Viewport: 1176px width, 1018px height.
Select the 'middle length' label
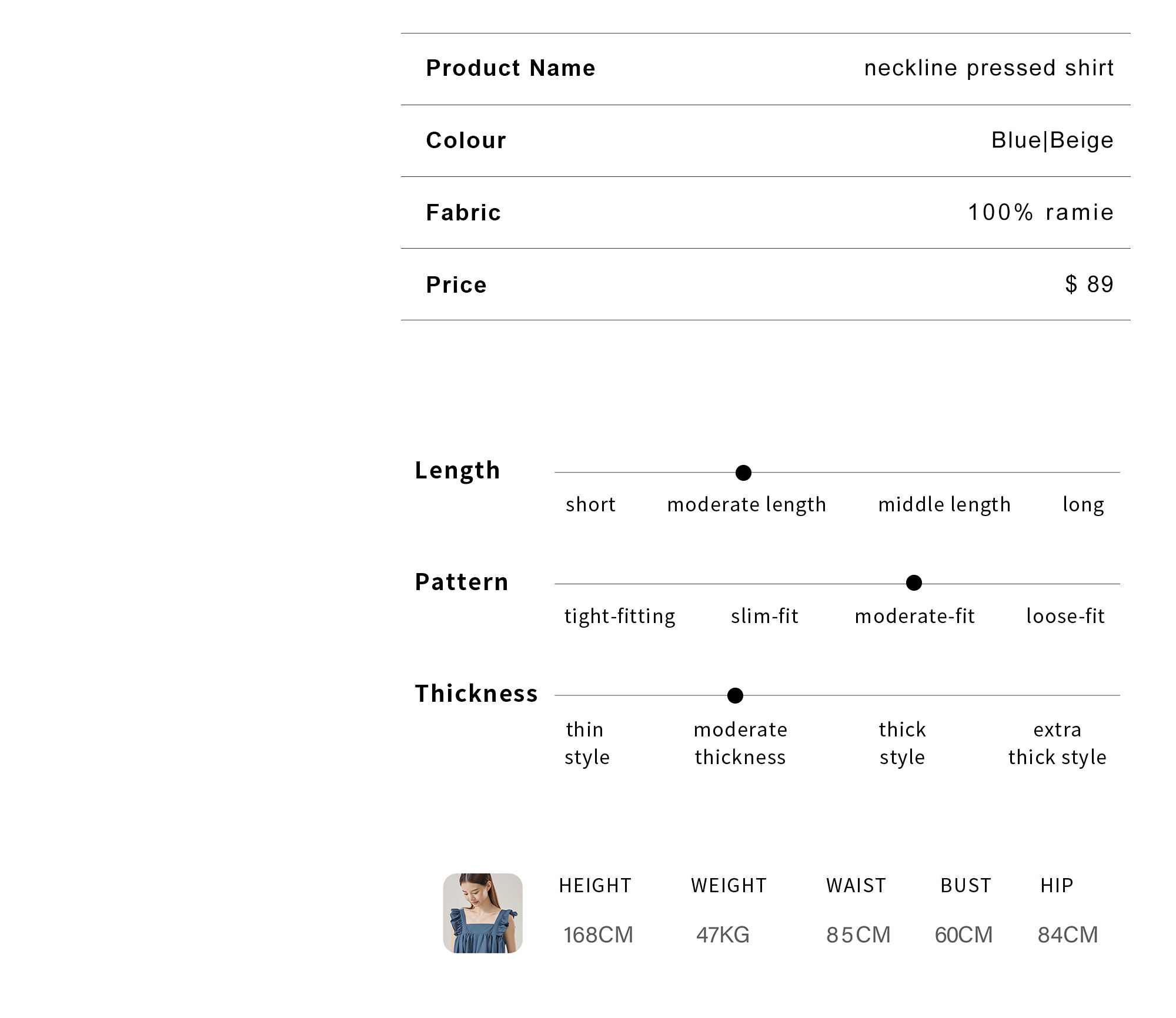pyautogui.click(x=944, y=504)
